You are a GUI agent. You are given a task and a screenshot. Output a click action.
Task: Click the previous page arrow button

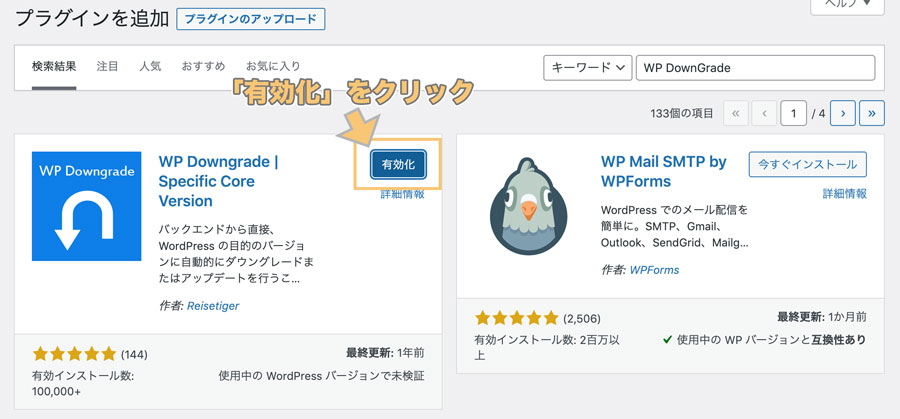(765, 114)
